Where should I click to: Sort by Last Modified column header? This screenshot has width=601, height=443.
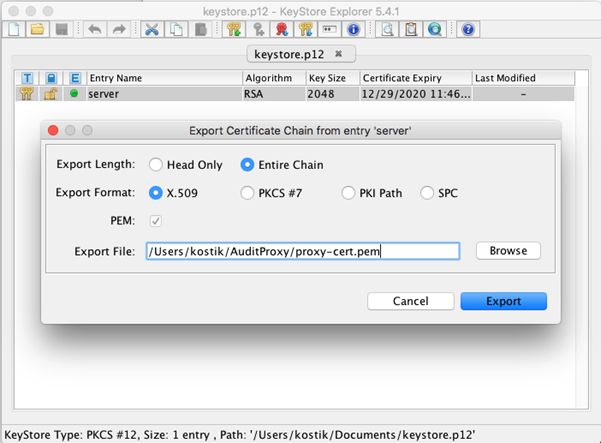tap(523, 78)
